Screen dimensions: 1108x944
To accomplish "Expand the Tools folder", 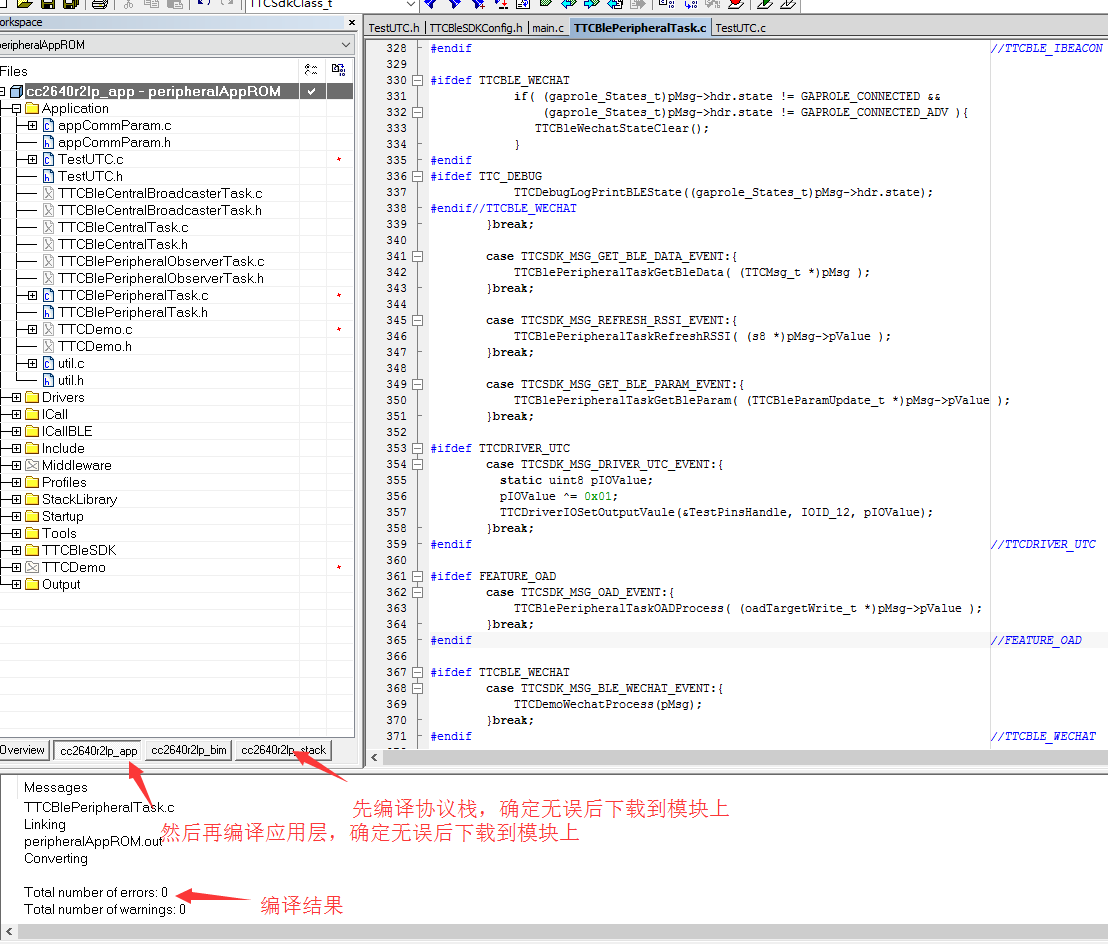I will 16,533.
